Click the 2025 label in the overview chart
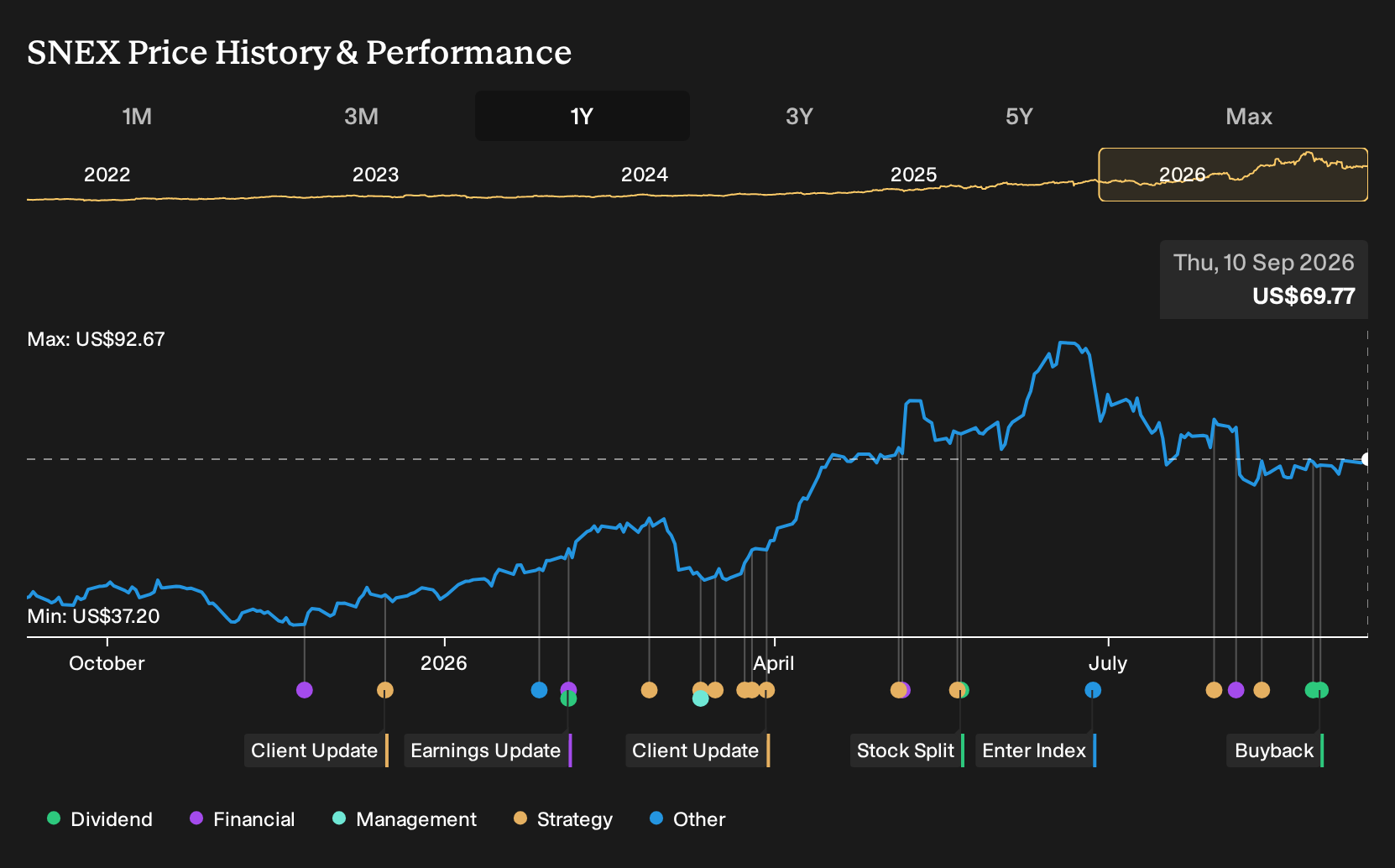 pos(913,175)
